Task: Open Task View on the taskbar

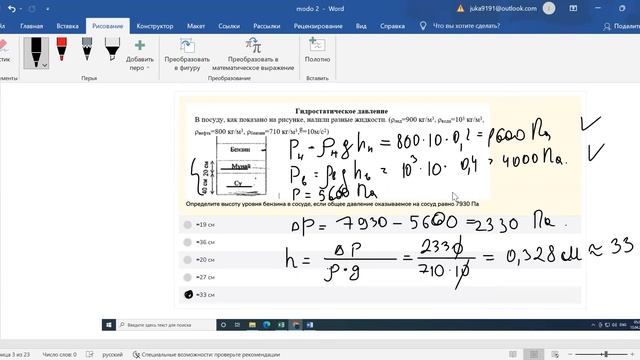Action: [x=237, y=325]
